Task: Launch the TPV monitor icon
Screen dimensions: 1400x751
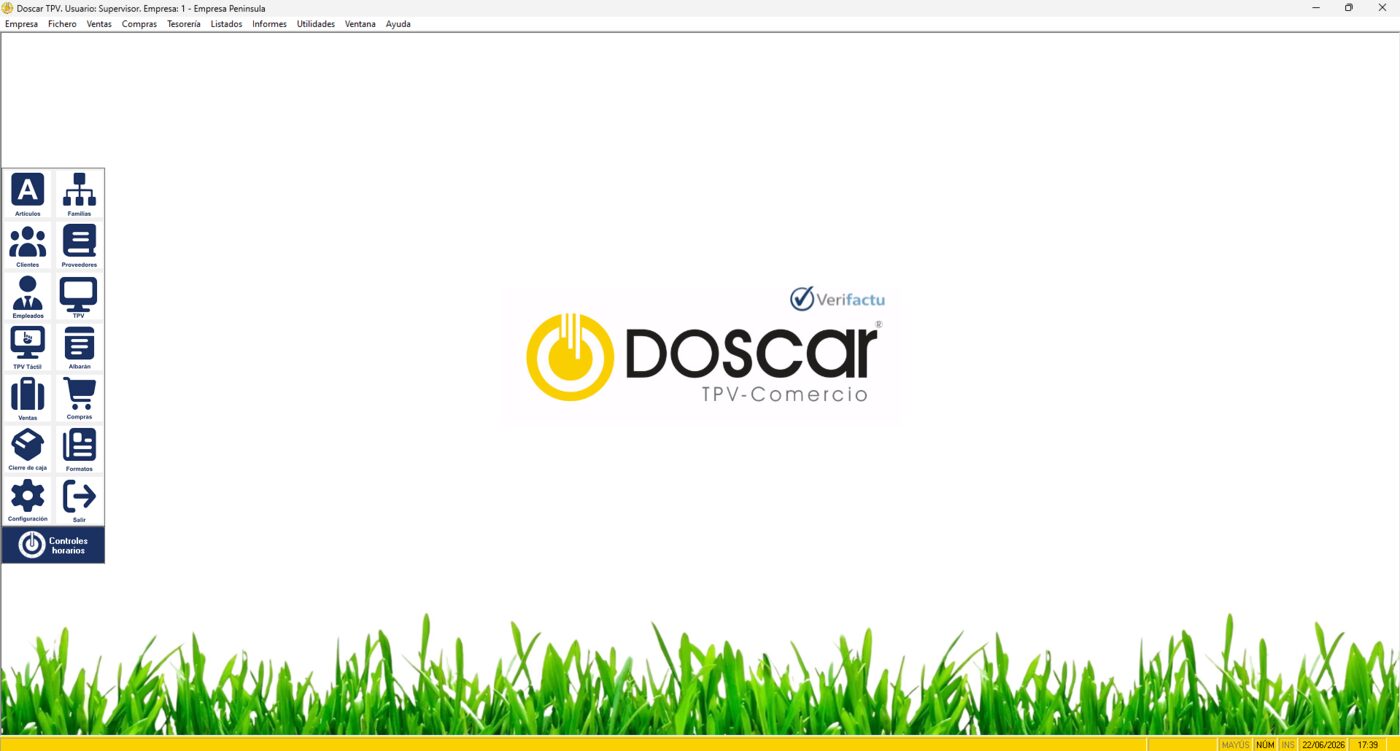Action: pos(79,296)
